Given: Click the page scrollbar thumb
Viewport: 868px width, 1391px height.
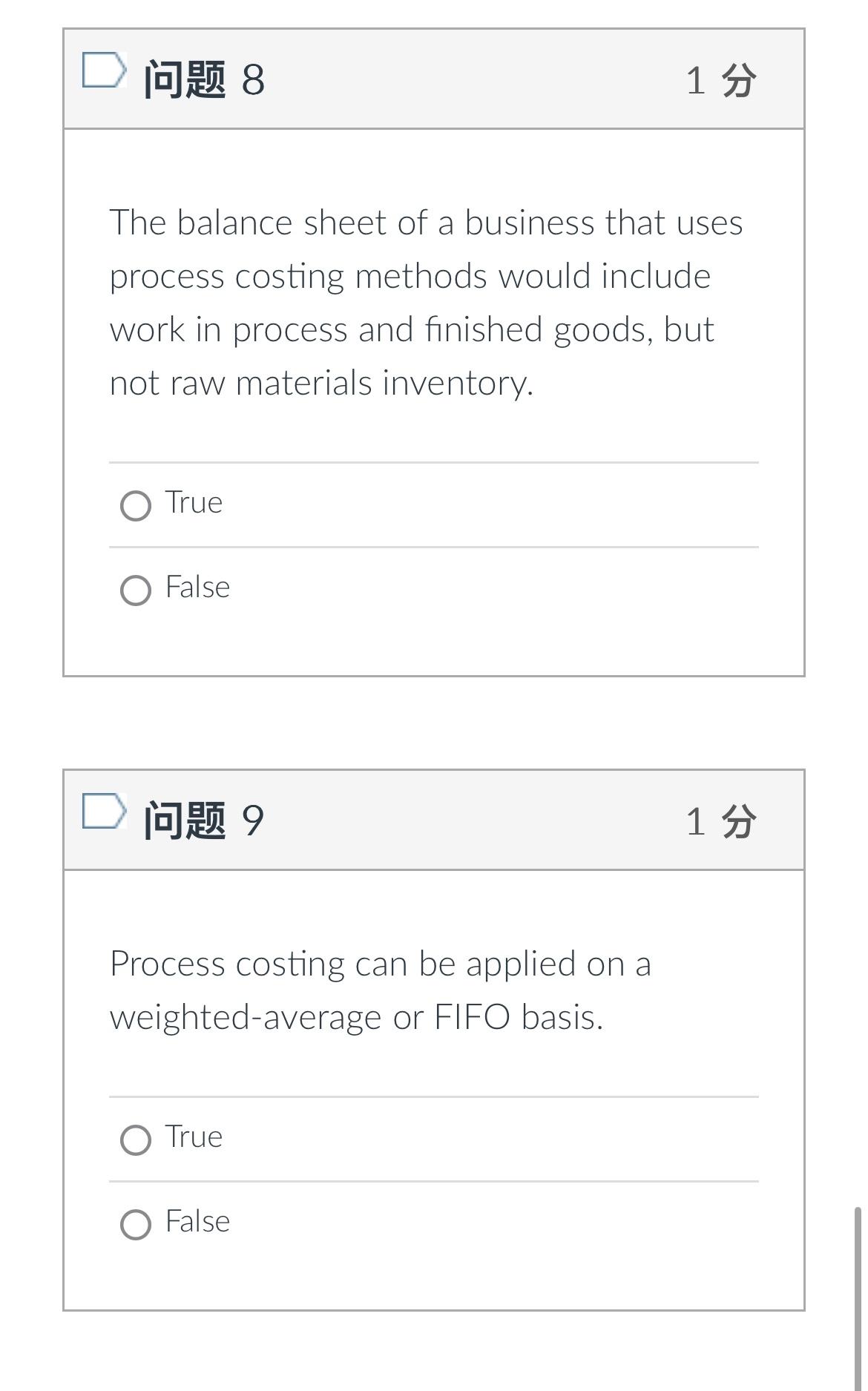Looking at the screenshot, I should click(x=858, y=1298).
